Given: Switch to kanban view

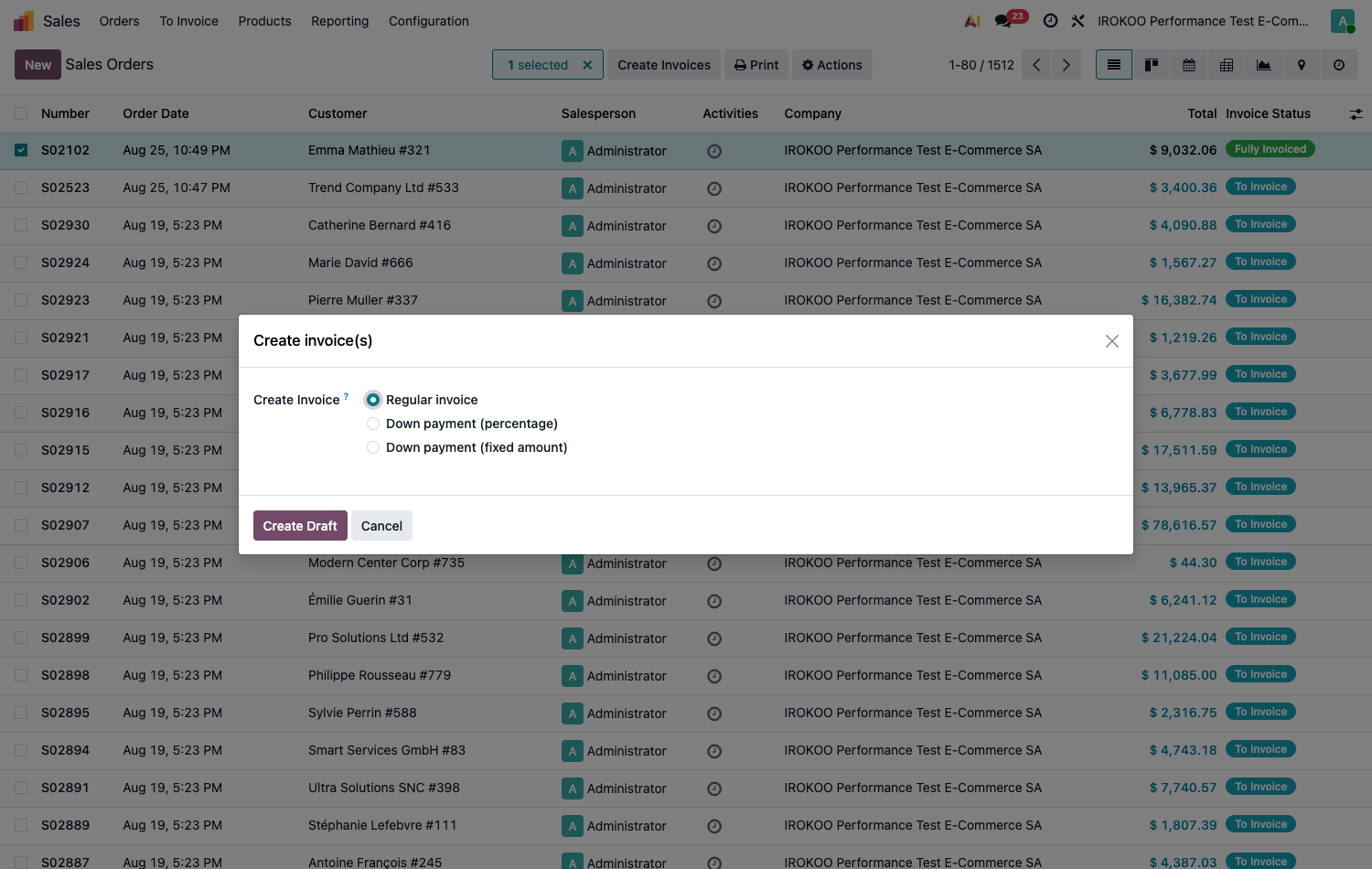Looking at the screenshot, I should (1152, 65).
